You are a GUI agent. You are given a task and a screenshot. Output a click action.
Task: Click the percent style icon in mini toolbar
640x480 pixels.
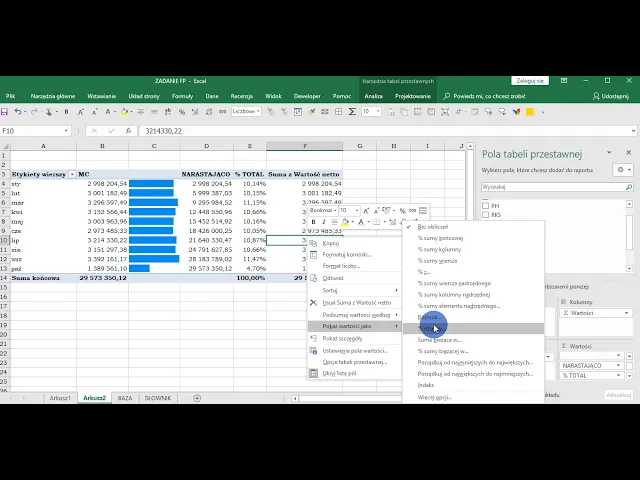click(402, 211)
